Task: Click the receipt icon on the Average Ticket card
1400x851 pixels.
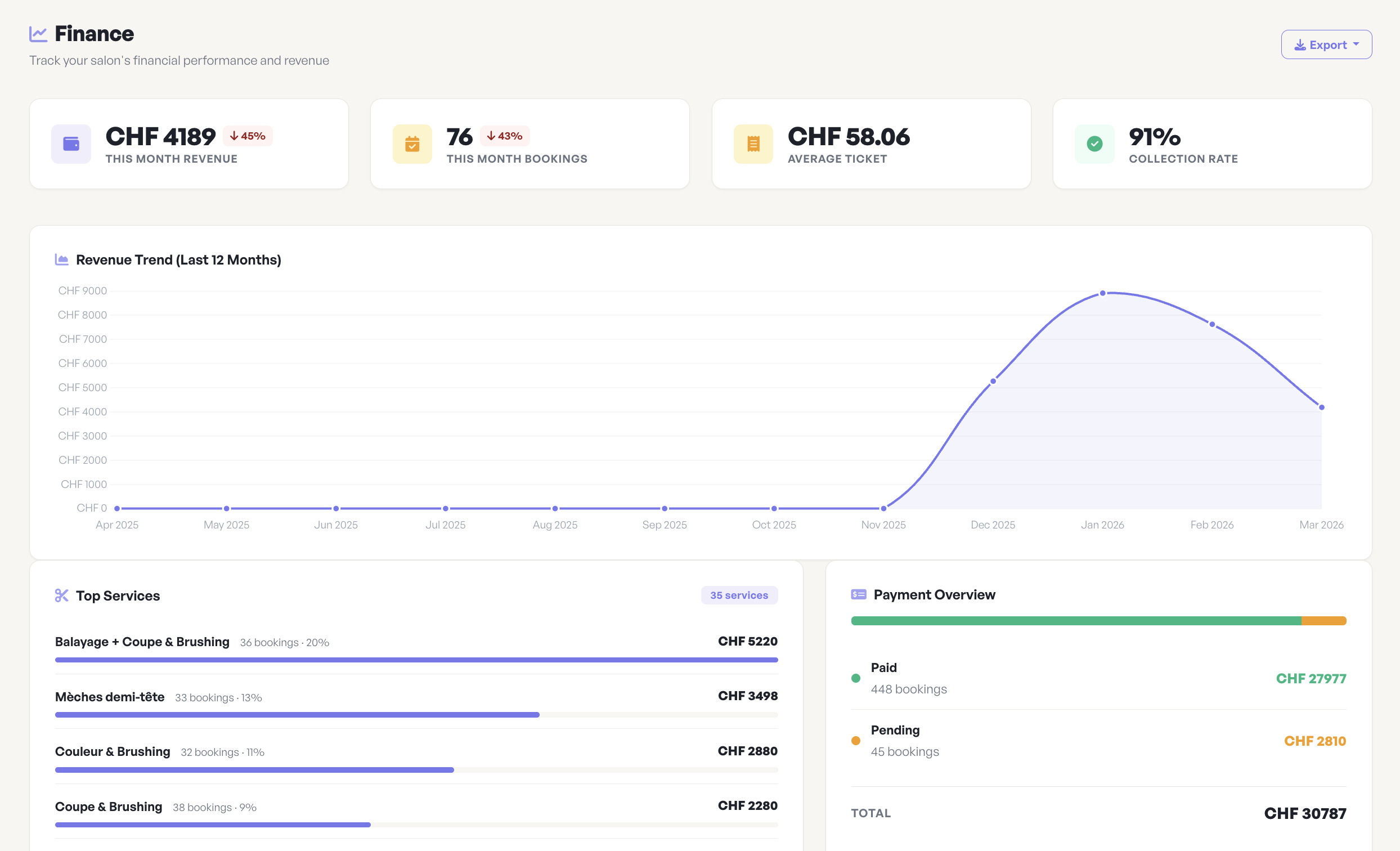Action: 753,144
